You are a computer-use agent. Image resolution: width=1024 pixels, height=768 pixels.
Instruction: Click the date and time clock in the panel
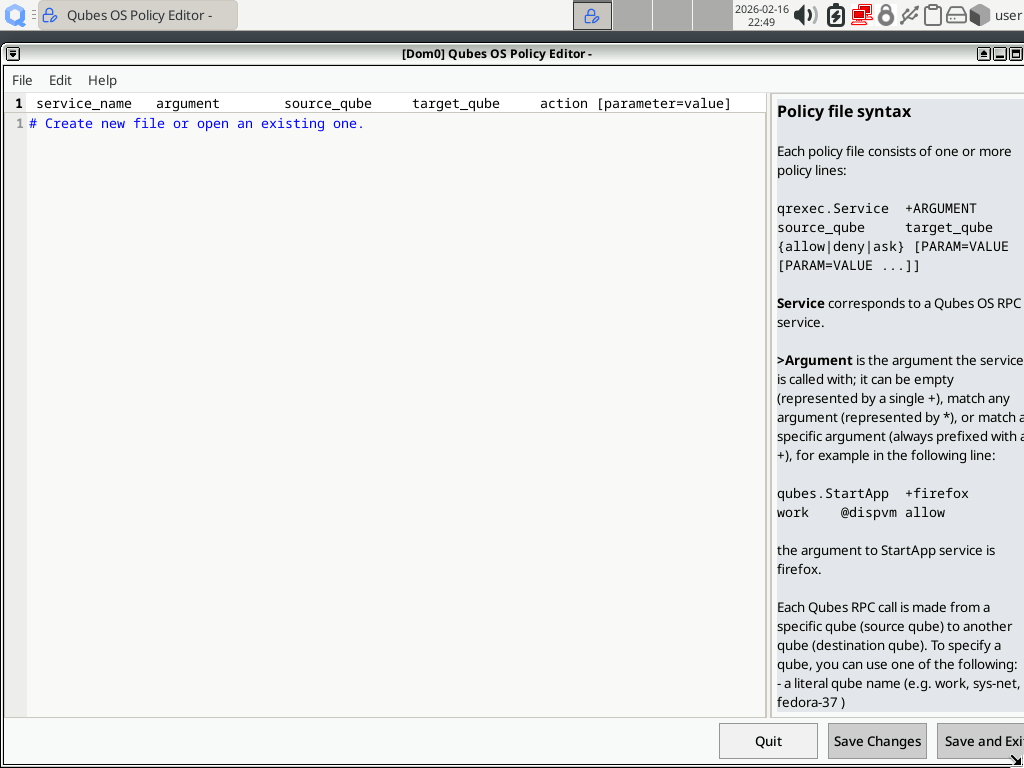coord(761,15)
